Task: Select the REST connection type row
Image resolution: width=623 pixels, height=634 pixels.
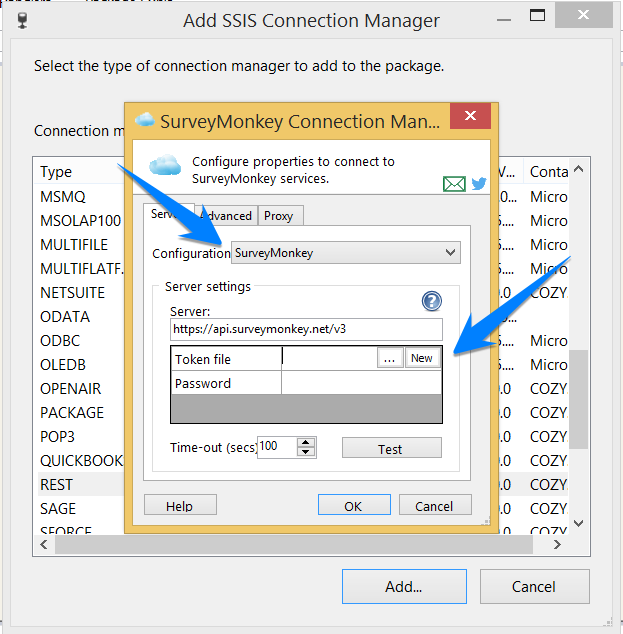Action: click(81, 484)
